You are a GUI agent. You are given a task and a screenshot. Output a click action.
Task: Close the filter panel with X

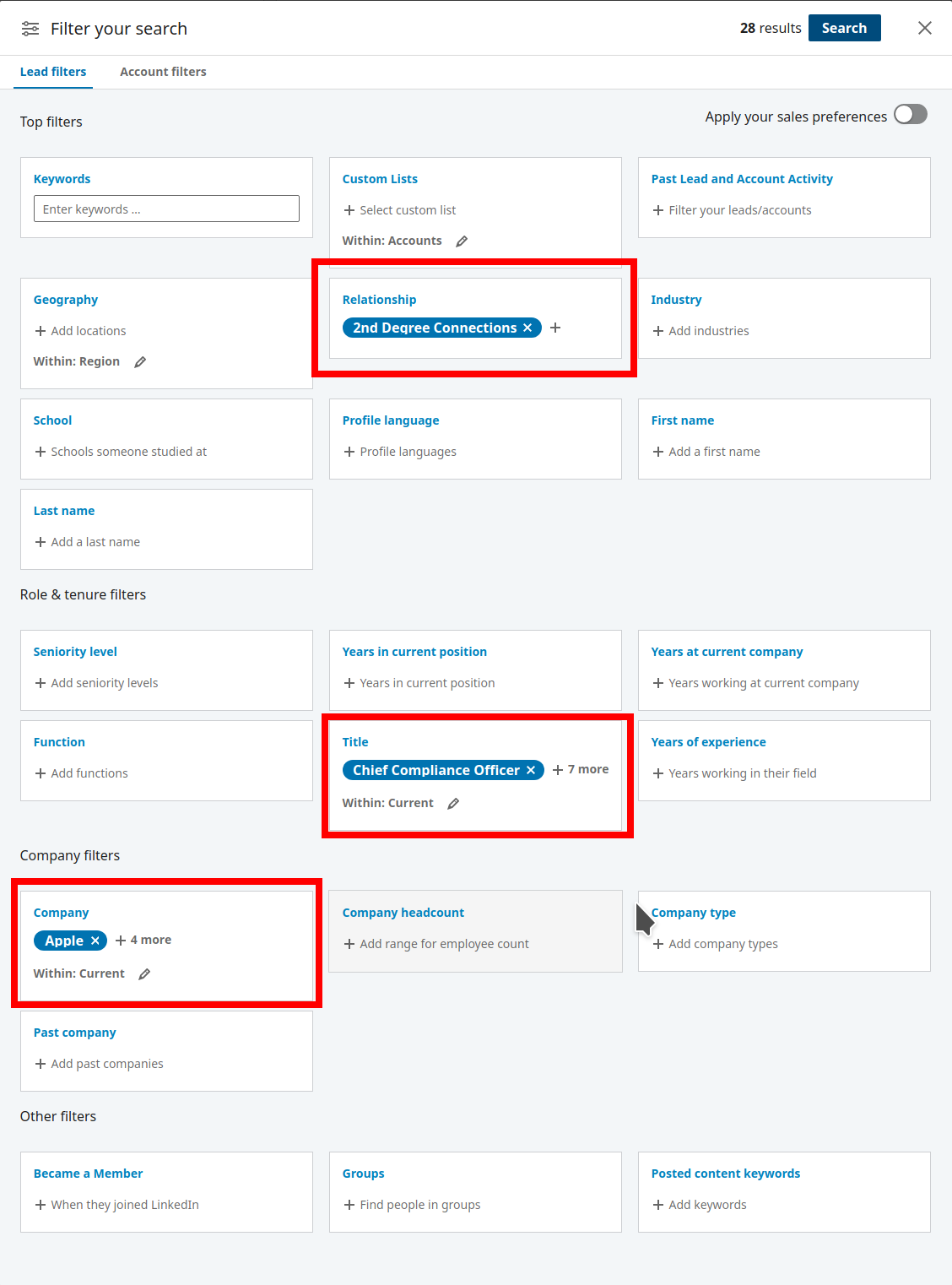click(x=925, y=28)
